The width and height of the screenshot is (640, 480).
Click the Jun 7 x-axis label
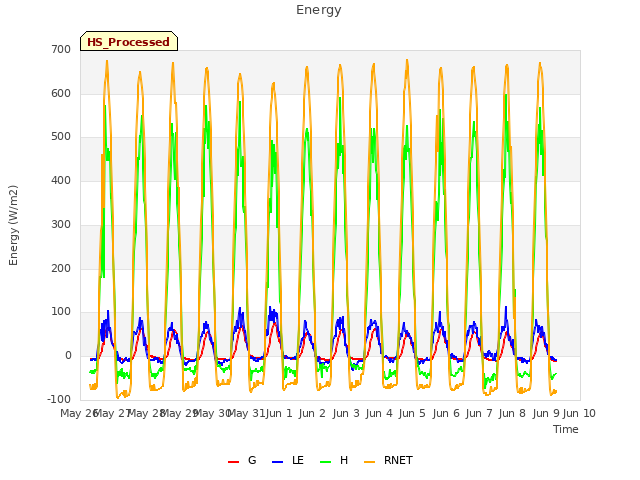point(479,413)
